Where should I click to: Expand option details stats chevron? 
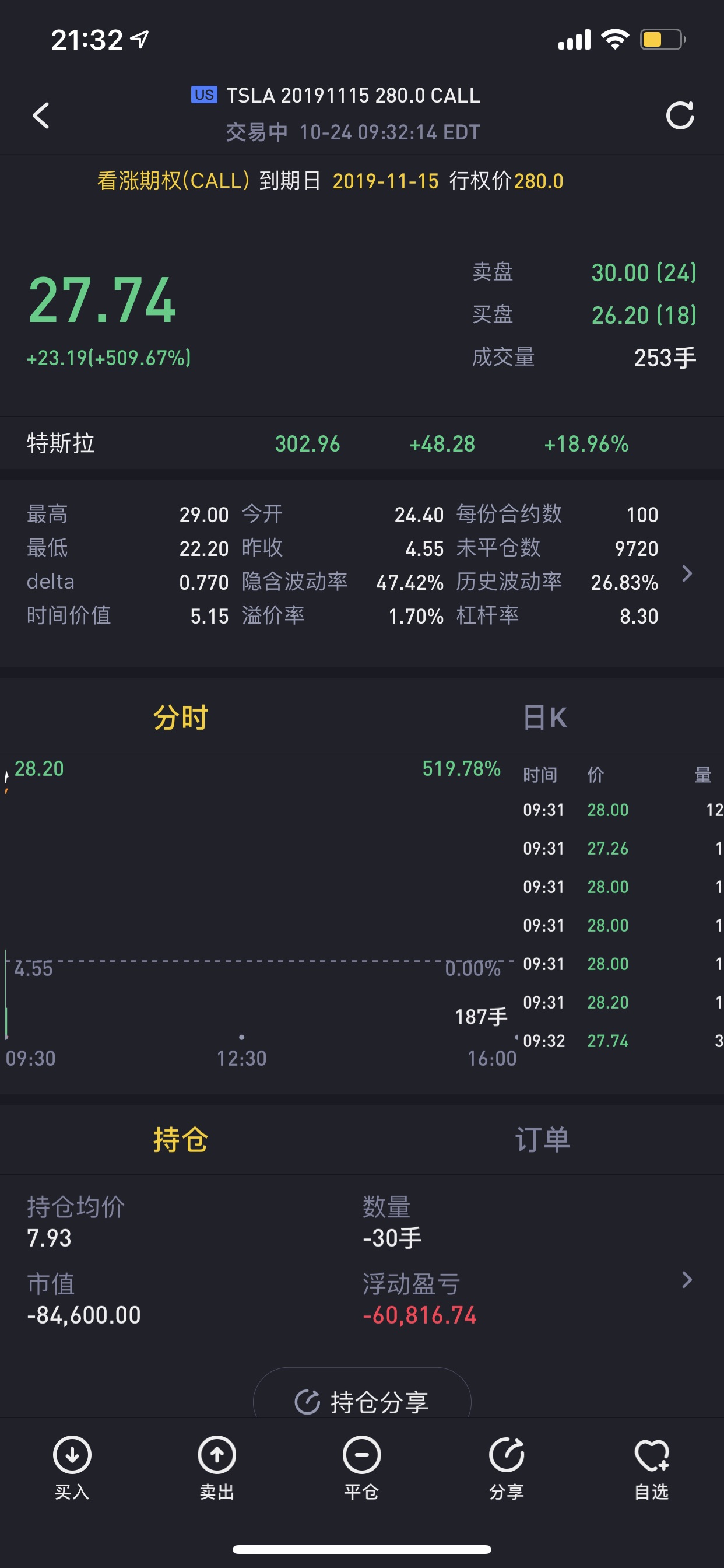(687, 573)
